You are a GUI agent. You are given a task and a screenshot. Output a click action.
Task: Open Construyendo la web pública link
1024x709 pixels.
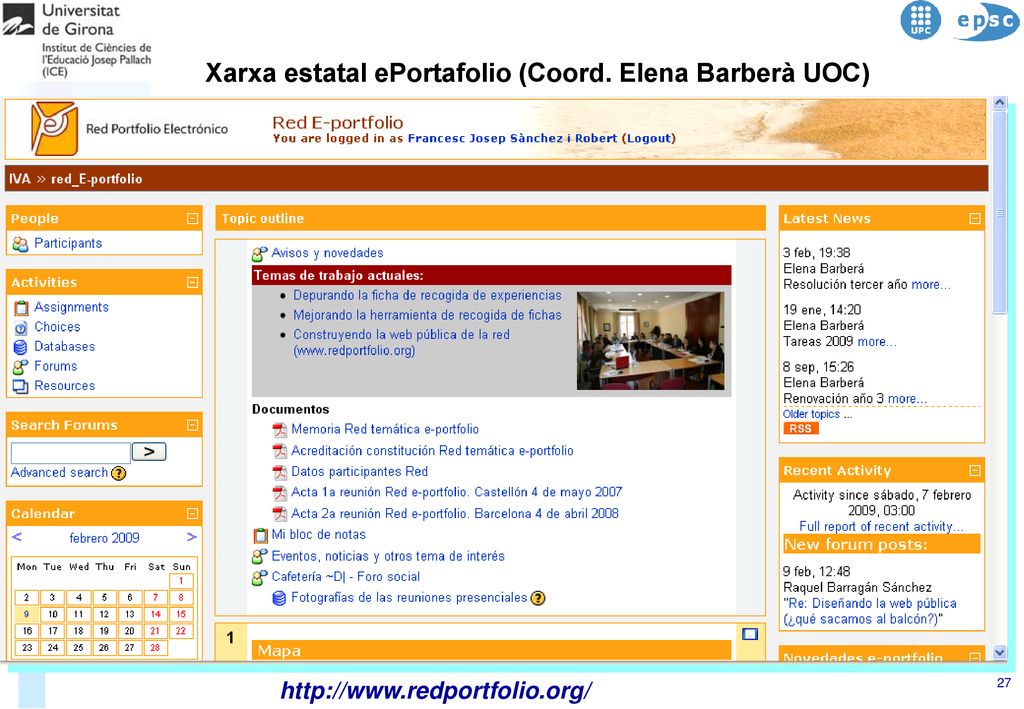401,343
